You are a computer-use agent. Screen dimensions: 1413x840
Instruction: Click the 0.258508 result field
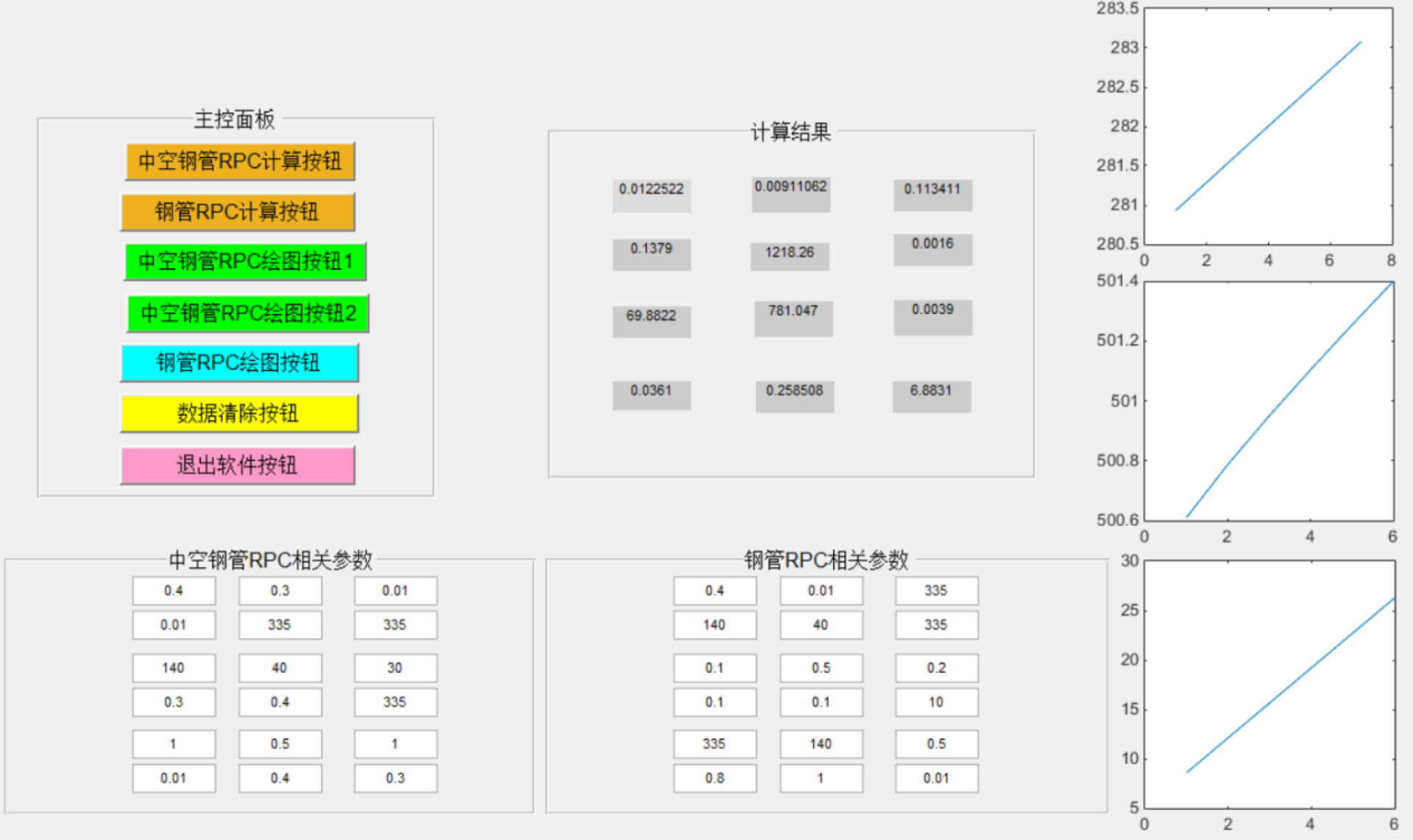point(795,396)
